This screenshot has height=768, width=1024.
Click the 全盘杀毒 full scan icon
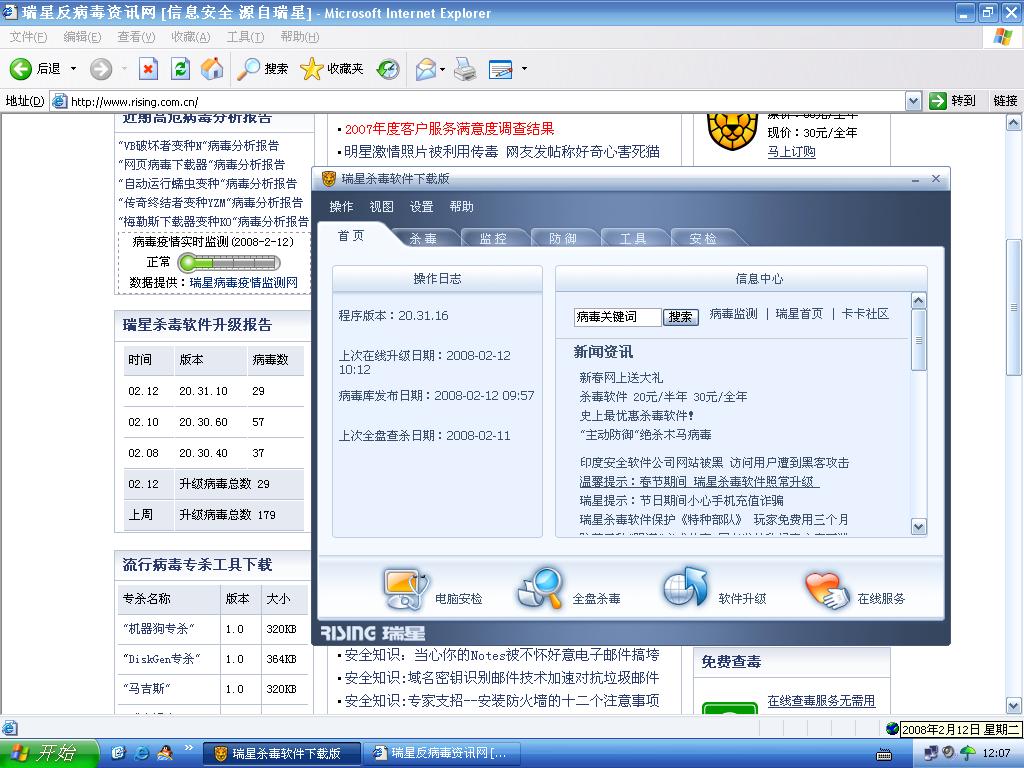click(x=540, y=588)
